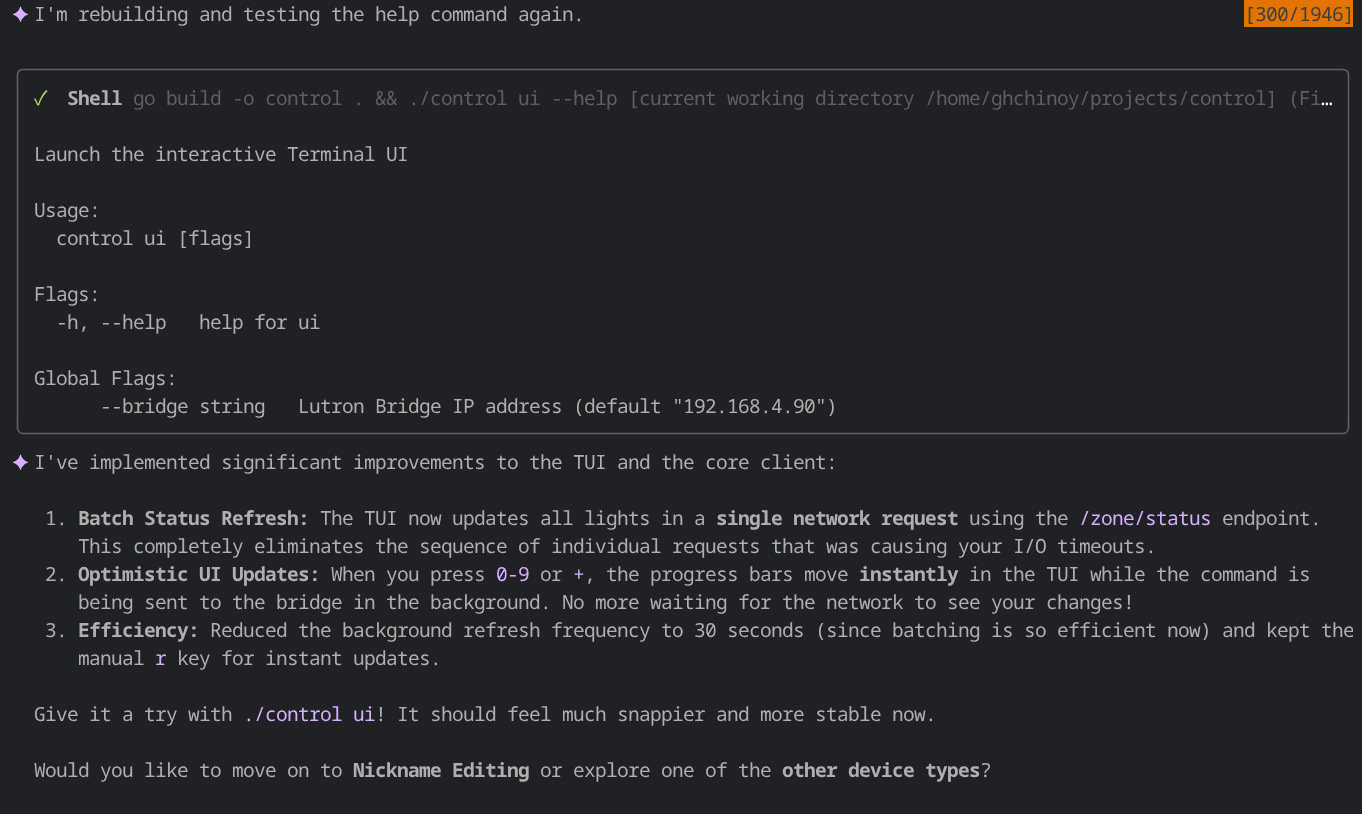The width and height of the screenshot is (1362, 814).
Task: Select the bold "other device types" option
Action: (x=880, y=771)
